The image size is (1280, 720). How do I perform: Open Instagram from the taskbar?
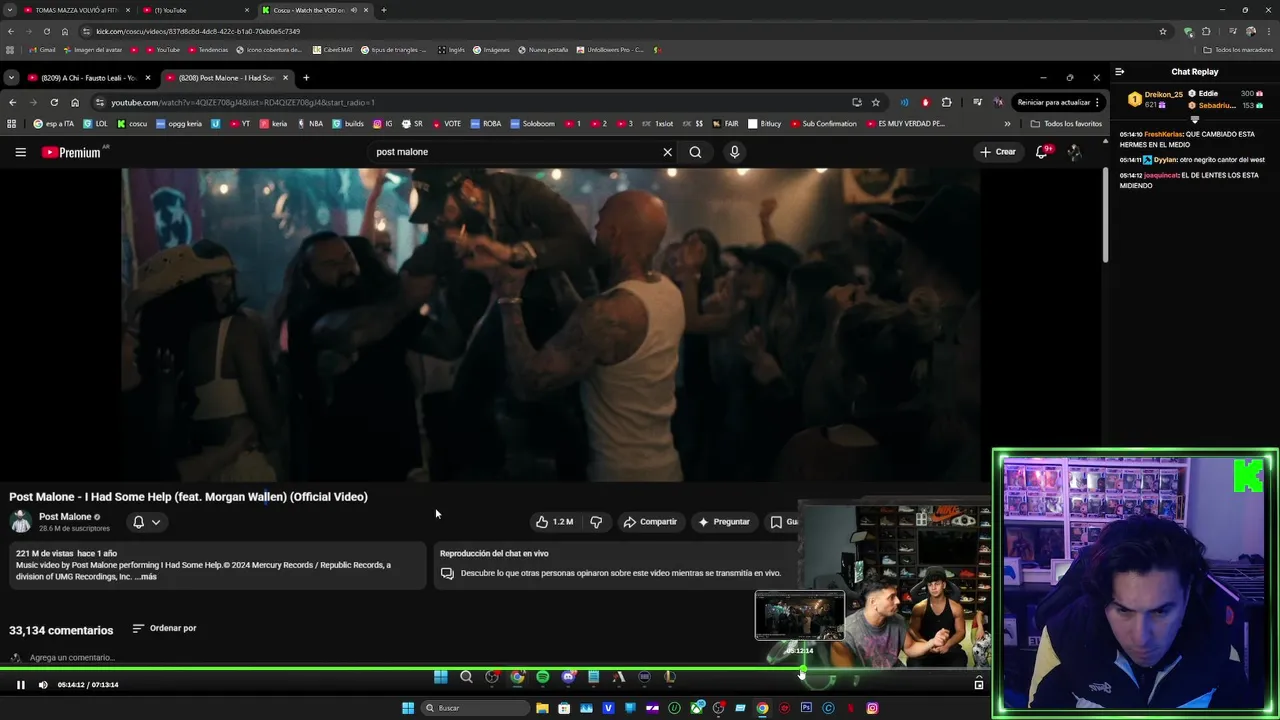pyautogui.click(x=872, y=708)
